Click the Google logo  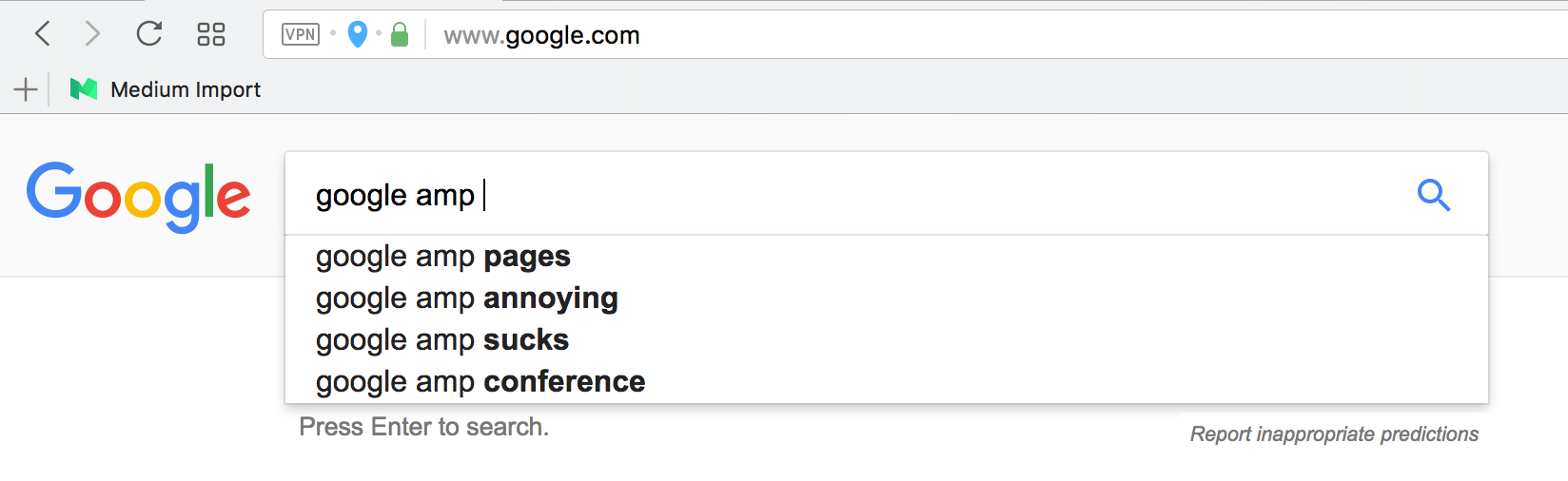click(139, 197)
